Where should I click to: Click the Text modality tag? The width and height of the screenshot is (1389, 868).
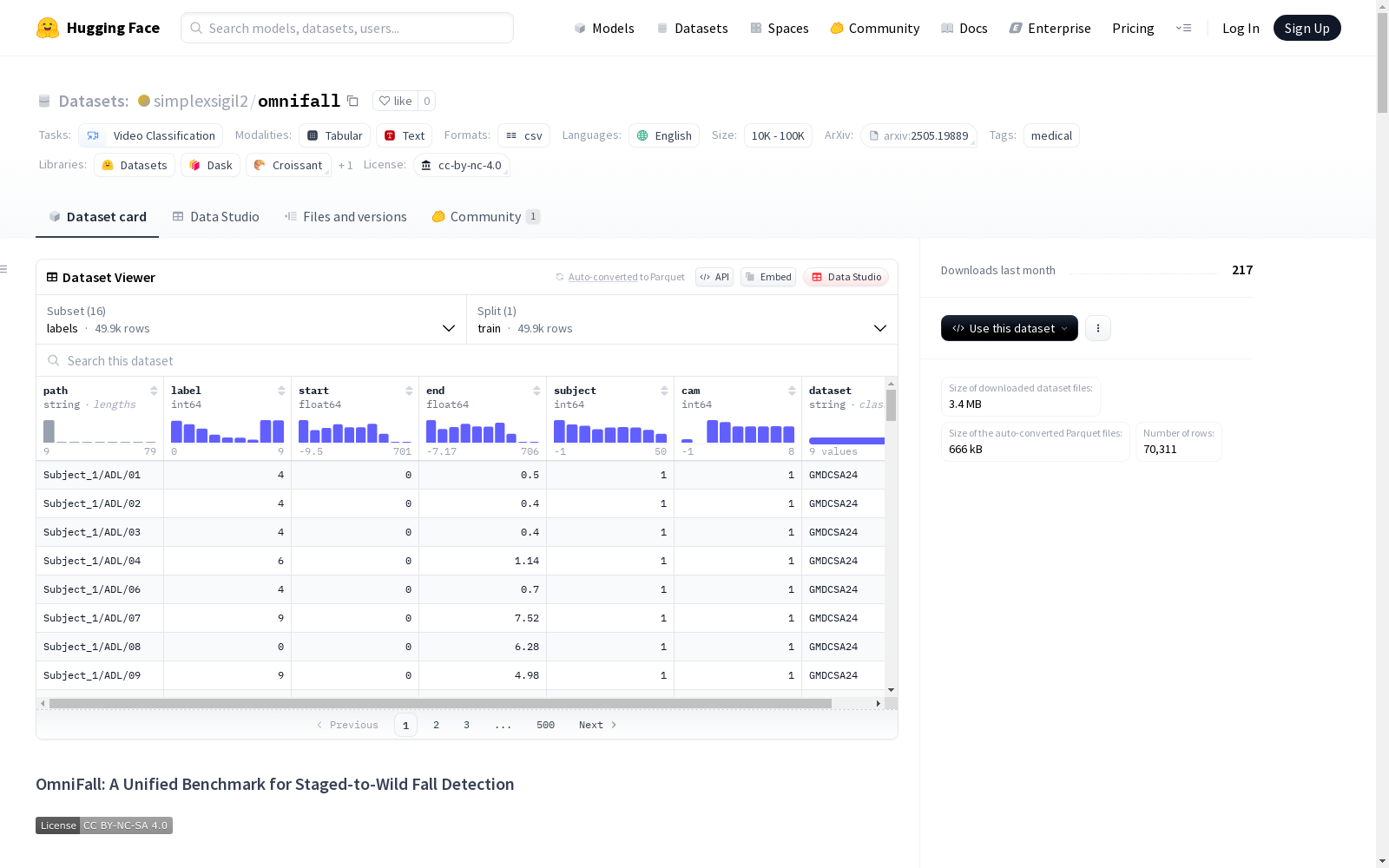pyautogui.click(x=404, y=135)
